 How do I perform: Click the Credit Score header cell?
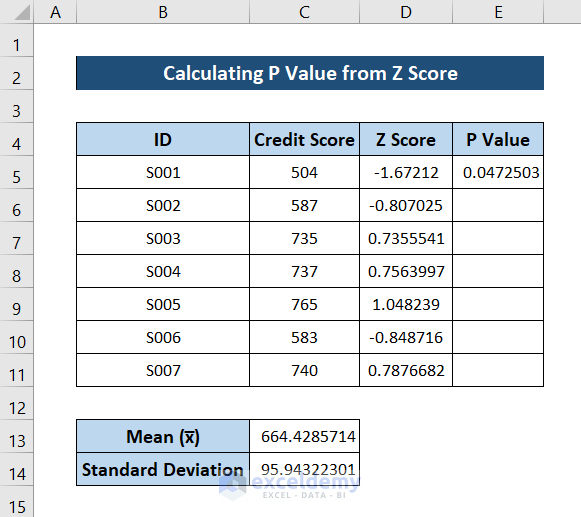(x=304, y=139)
